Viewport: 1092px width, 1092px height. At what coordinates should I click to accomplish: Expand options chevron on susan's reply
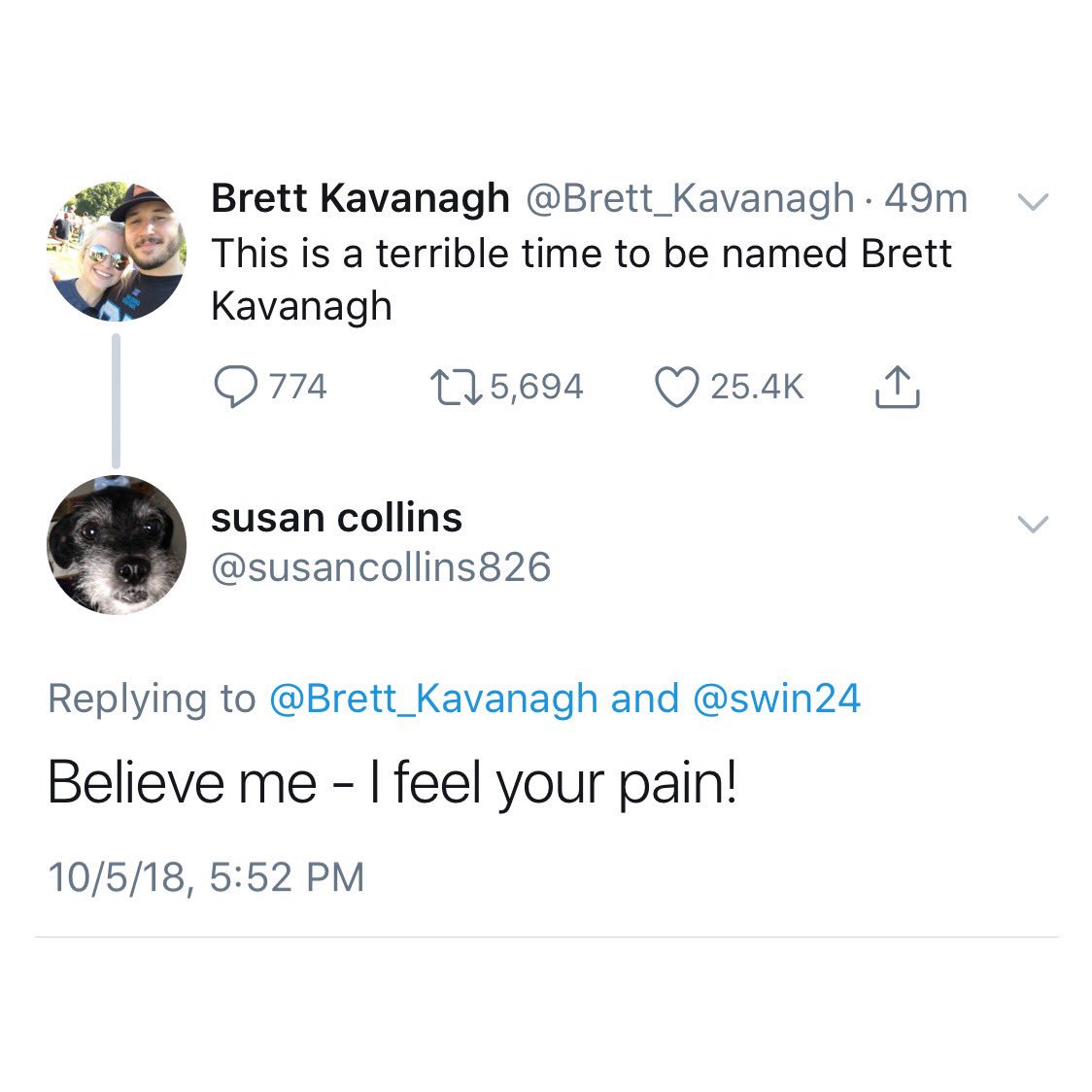pos(1032,525)
